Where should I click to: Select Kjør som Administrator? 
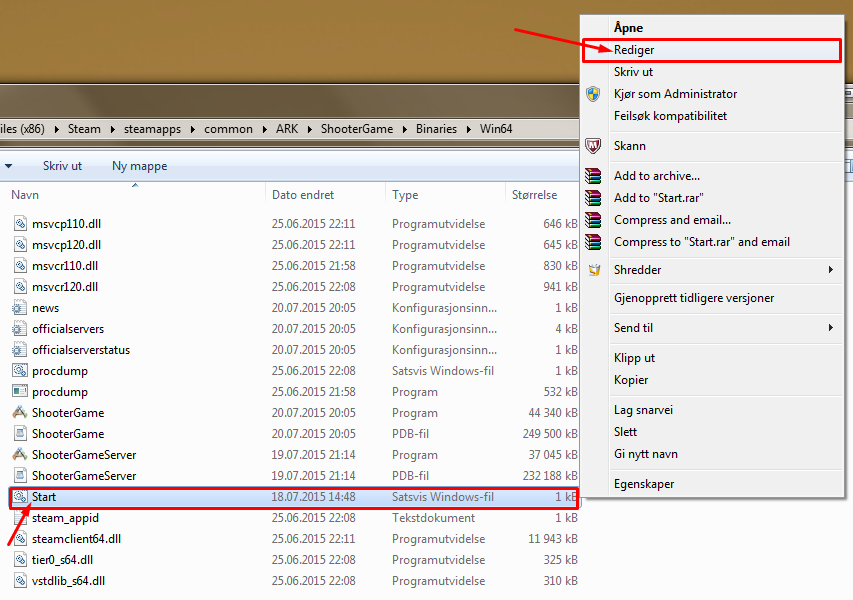click(675, 94)
